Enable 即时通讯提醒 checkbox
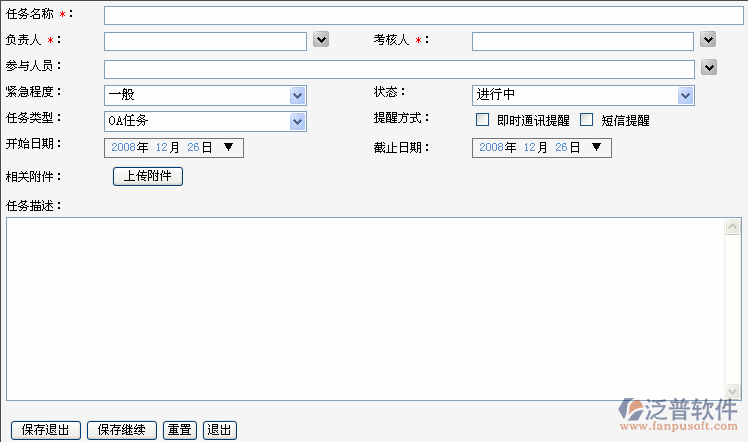 coord(482,120)
